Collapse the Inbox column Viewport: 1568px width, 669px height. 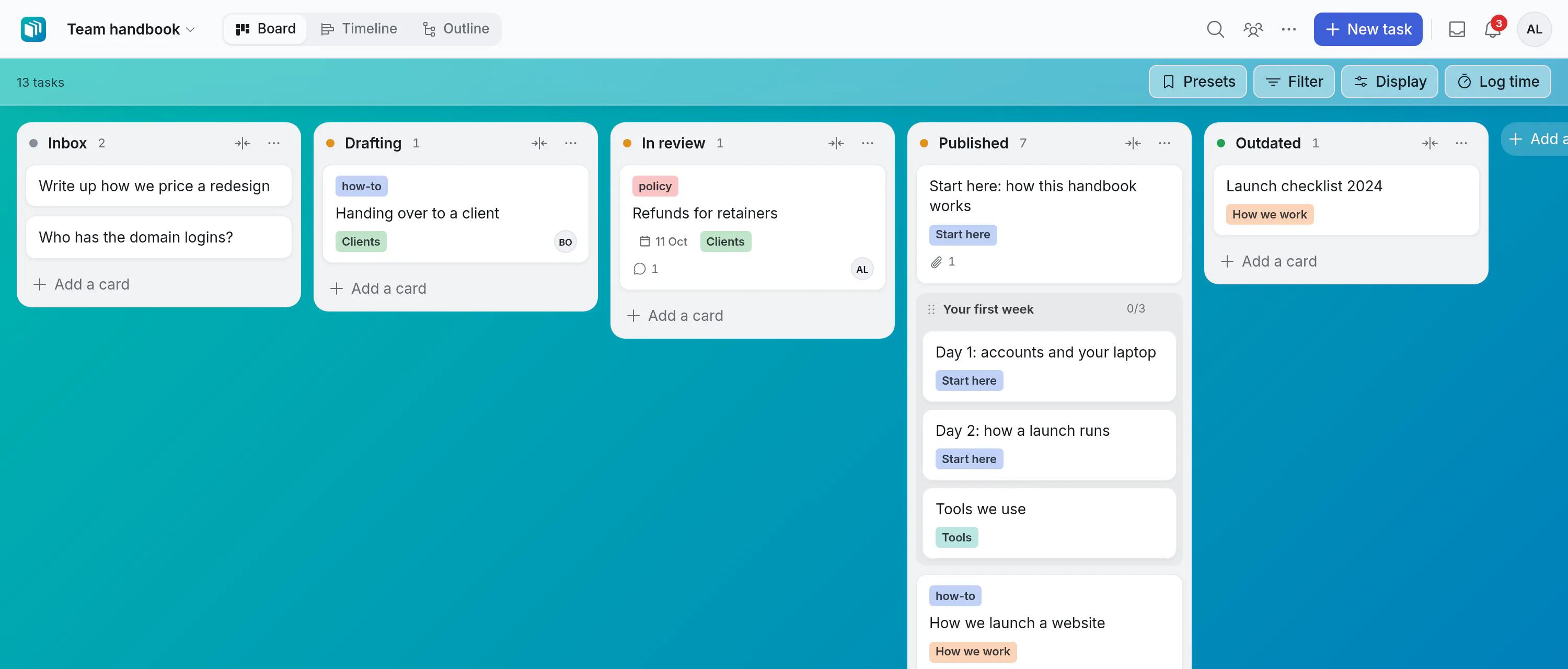243,143
